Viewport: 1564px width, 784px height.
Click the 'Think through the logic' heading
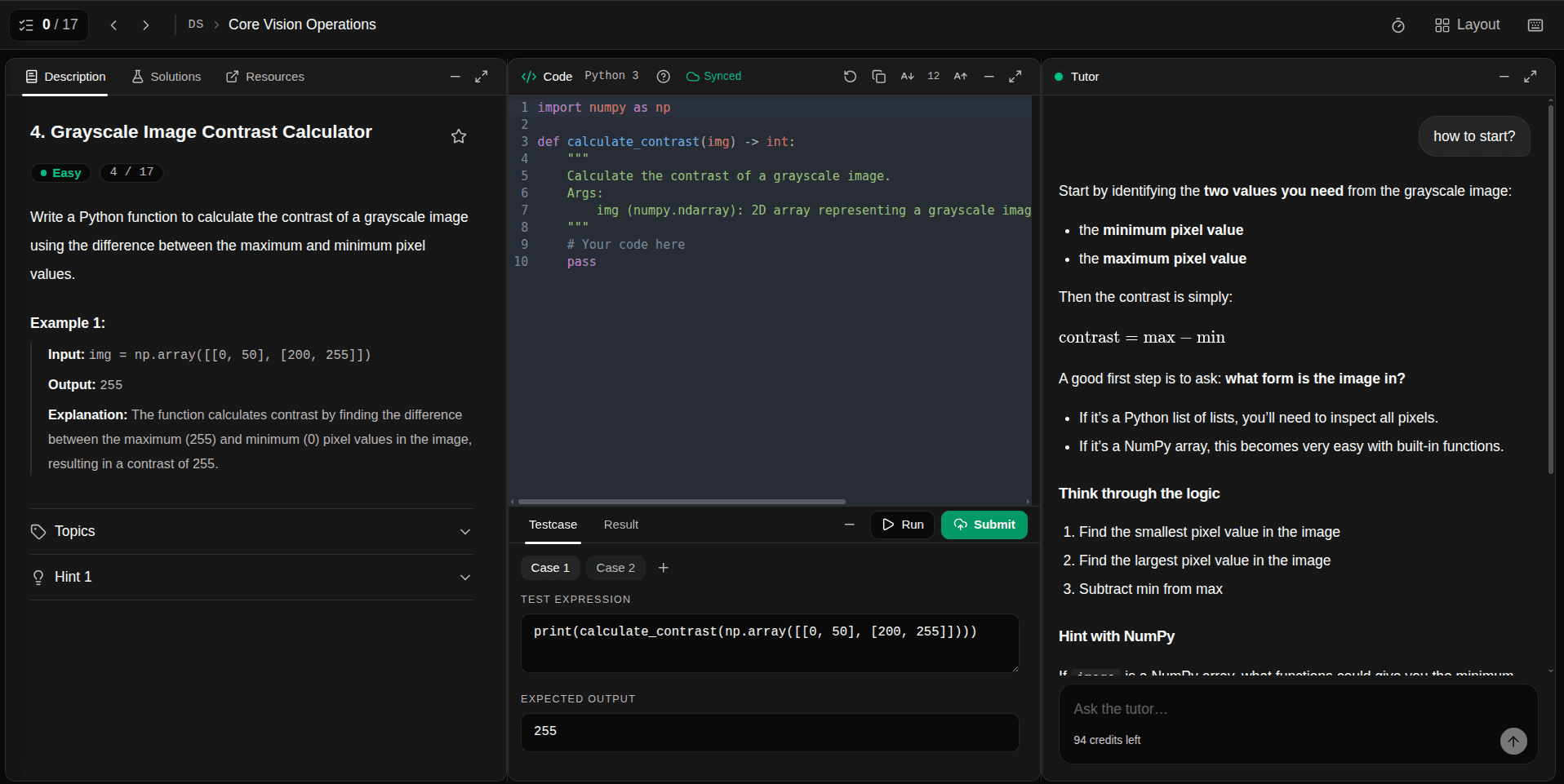coord(1139,494)
